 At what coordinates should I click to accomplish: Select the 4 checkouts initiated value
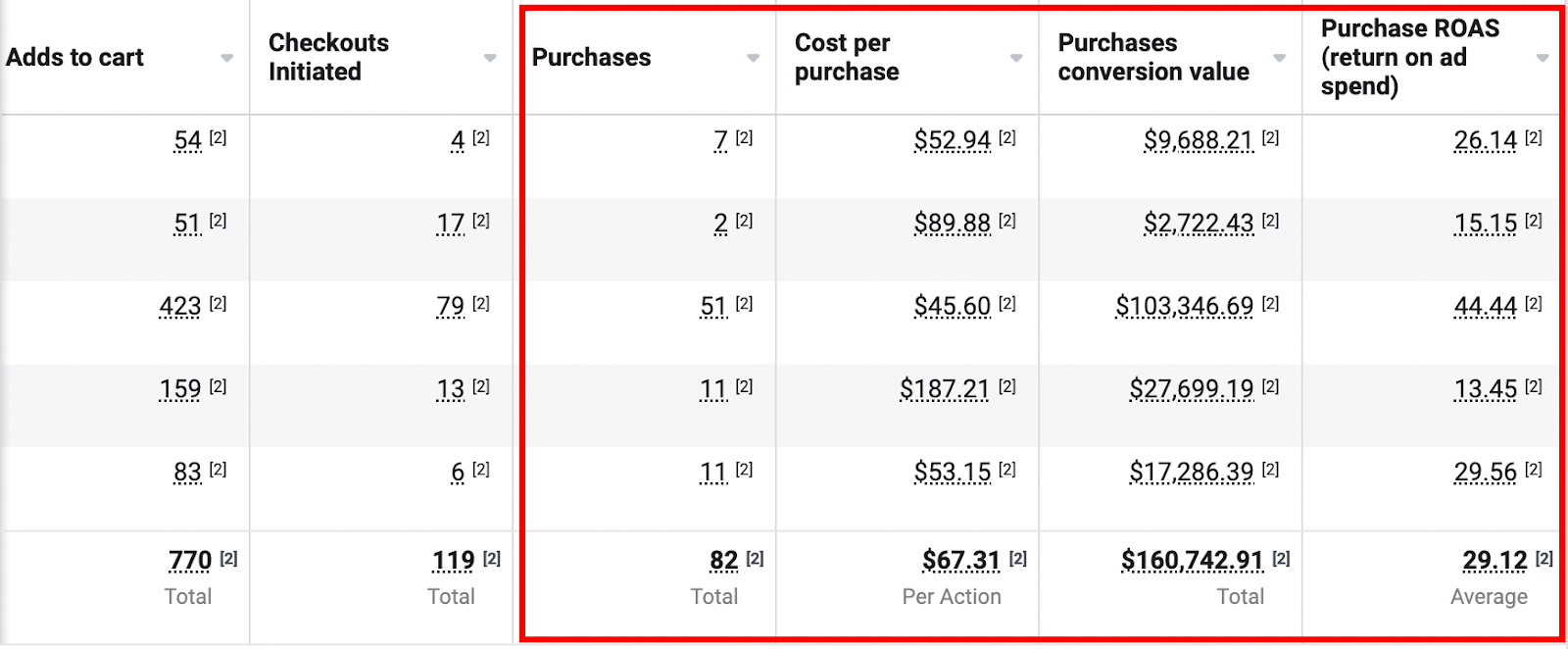pyautogui.click(x=458, y=141)
